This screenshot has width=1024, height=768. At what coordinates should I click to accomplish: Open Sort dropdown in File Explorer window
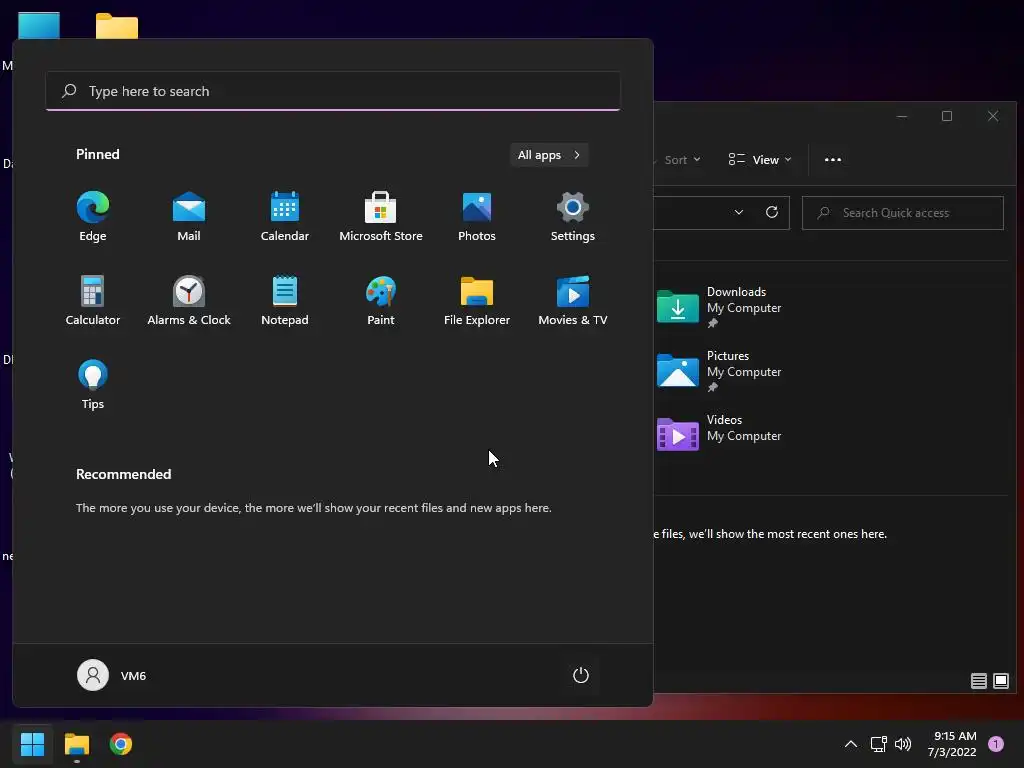[682, 160]
